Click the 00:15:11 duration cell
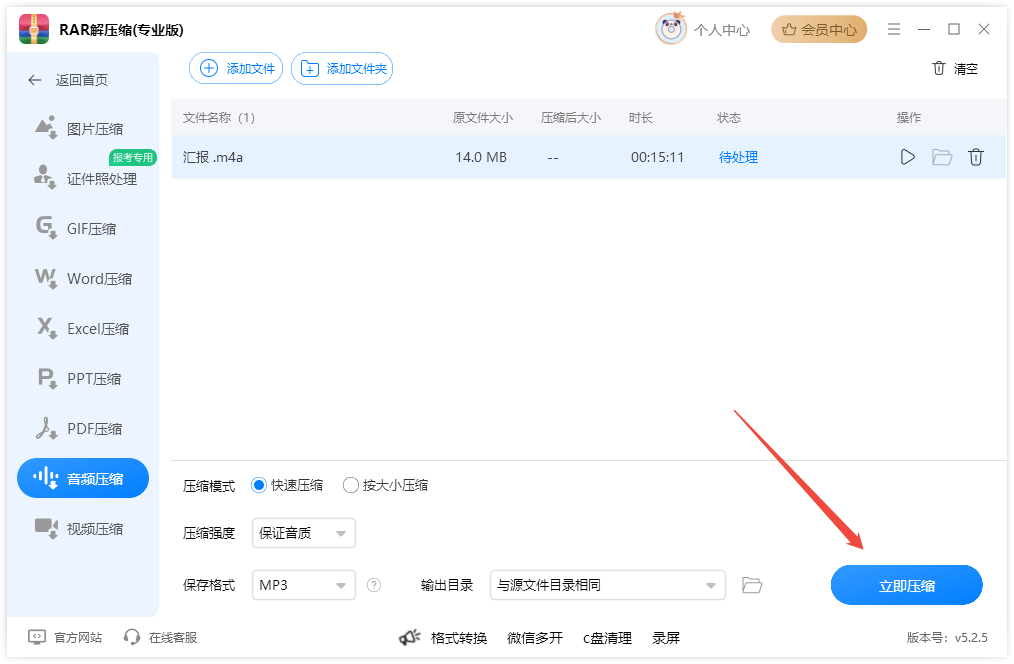 click(657, 157)
